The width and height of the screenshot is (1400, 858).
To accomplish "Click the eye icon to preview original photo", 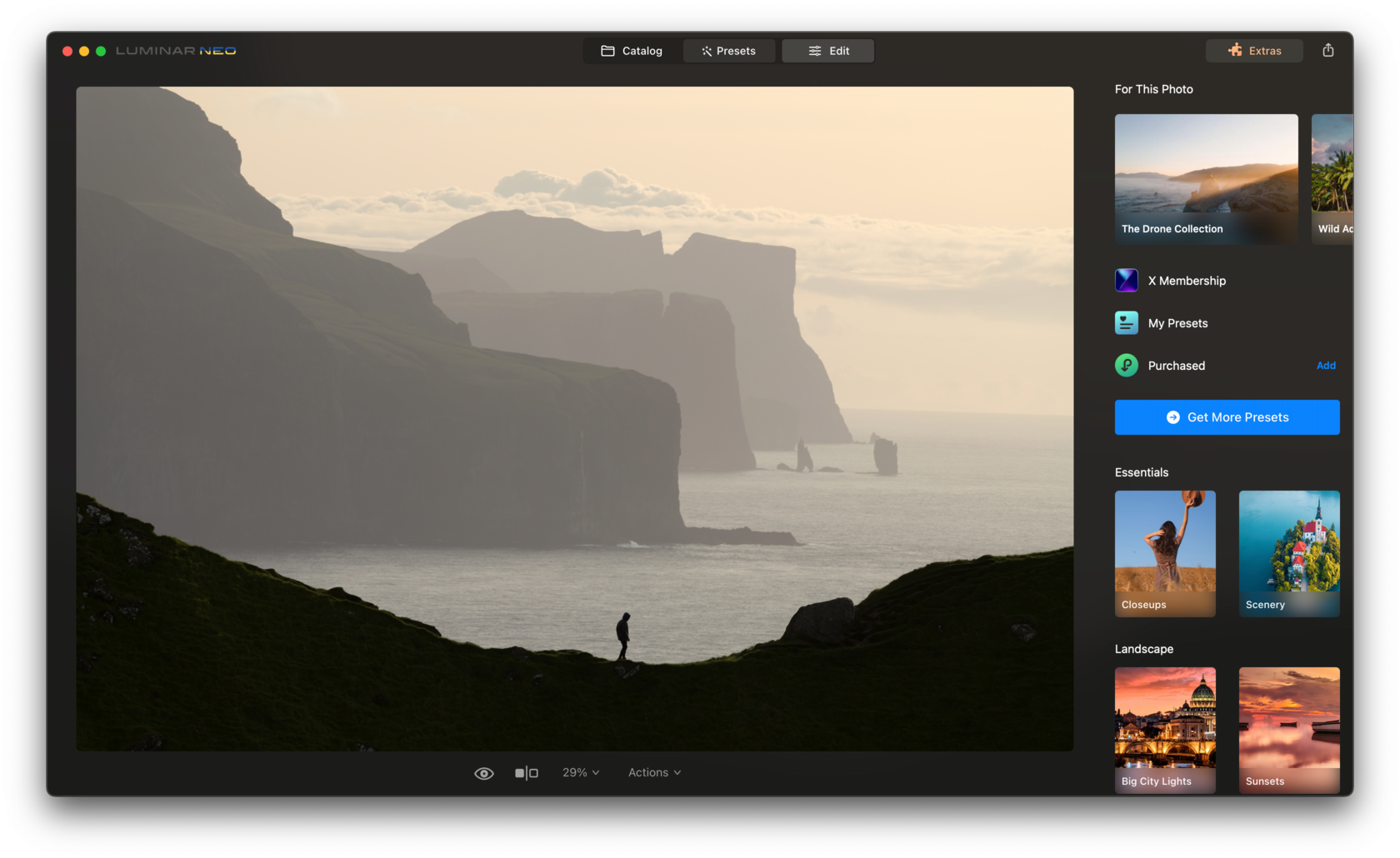I will coord(484,772).
